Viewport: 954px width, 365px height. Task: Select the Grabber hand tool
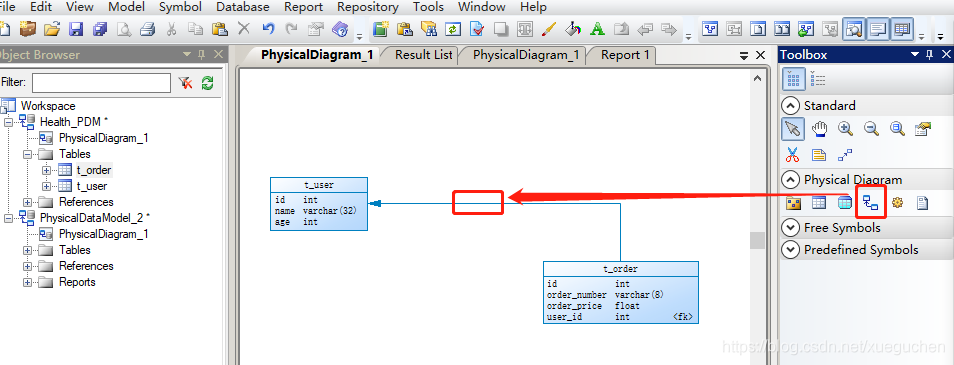(x=820, y=128)
